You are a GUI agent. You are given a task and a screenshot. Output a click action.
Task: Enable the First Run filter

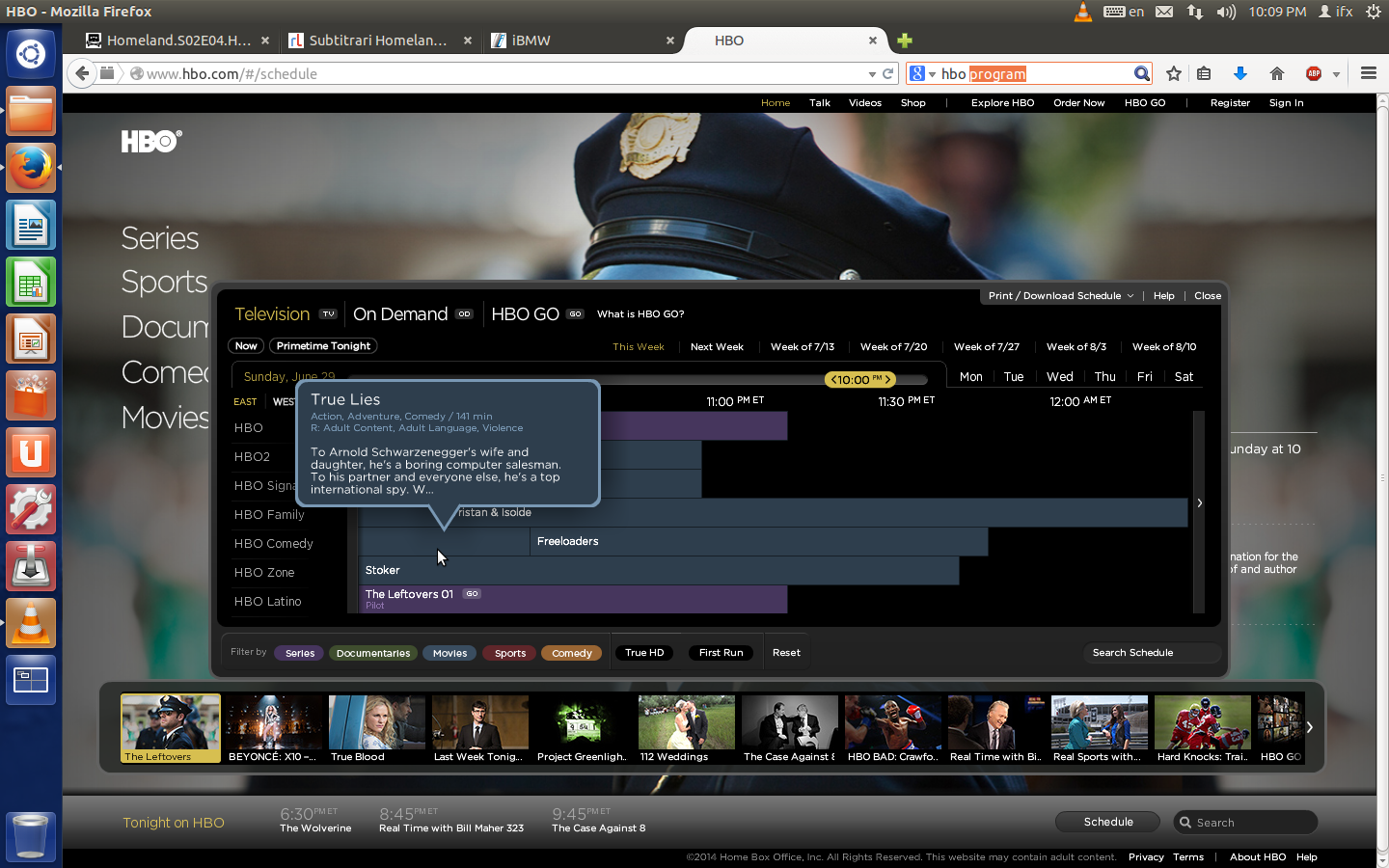(722, 653)
